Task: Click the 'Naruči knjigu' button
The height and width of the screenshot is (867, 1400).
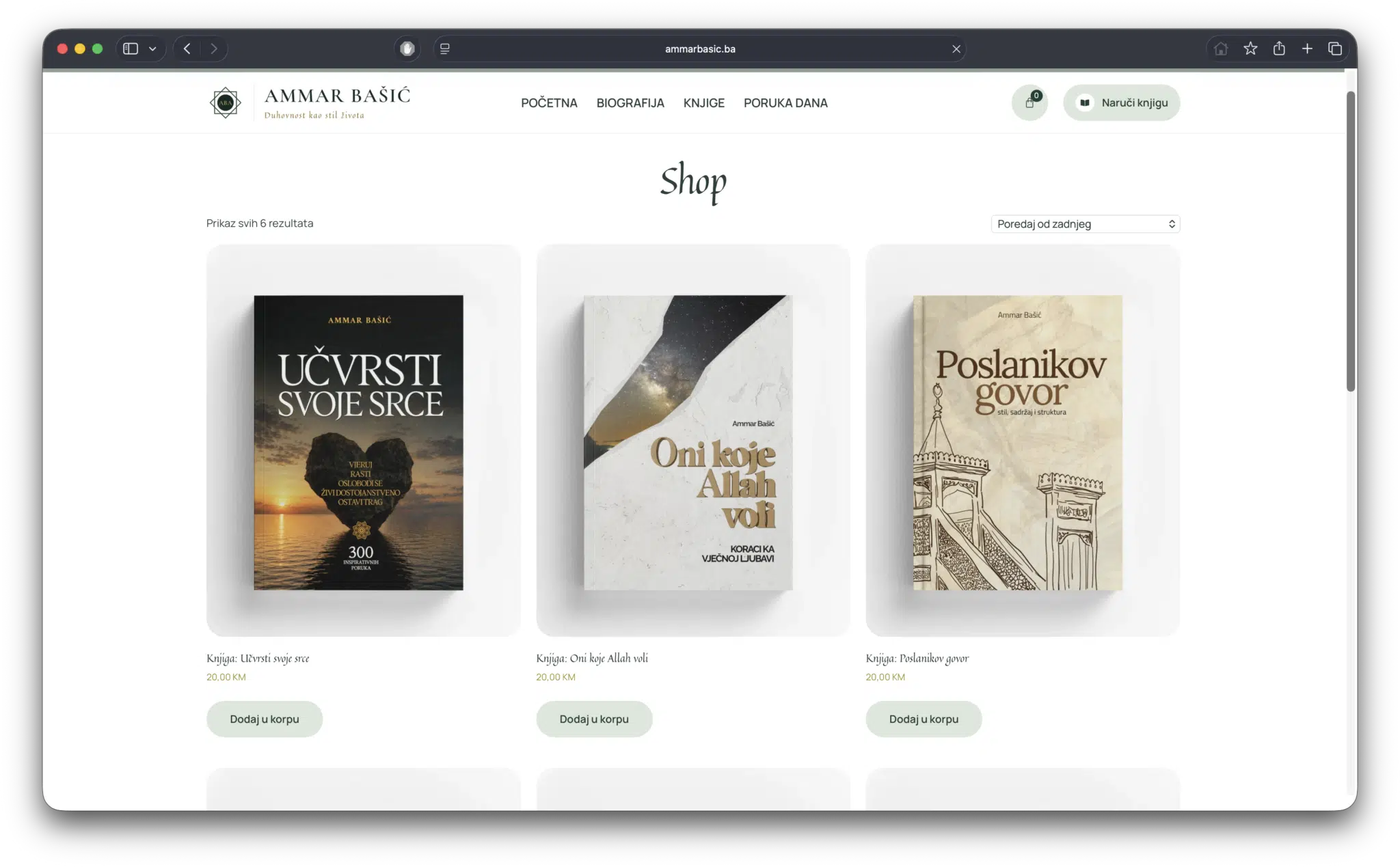Action: tap(1122, 103)
